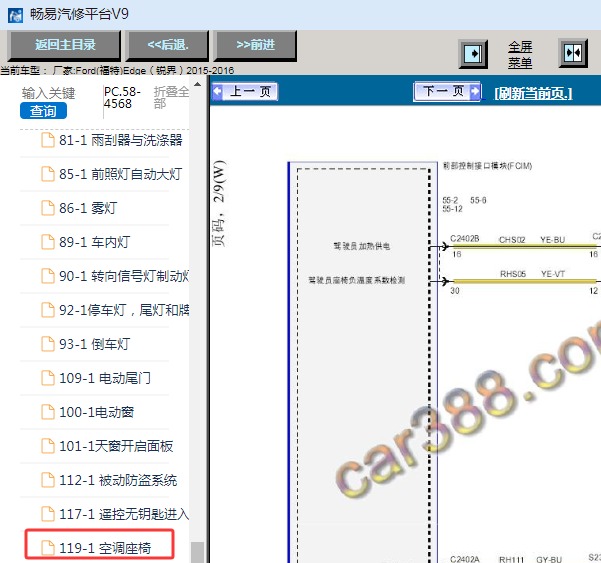Viewport: 601px width, 563px height.
Task: Click the file icon of 90-1 转向信号灯
Action: click(48, 276)
